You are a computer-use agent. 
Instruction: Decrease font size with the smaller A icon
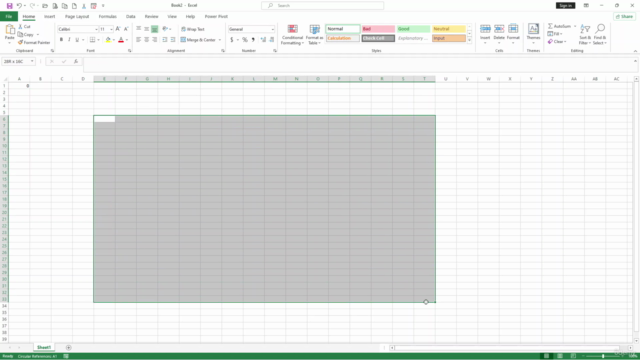pyautogui.click(x=126, y=29)
